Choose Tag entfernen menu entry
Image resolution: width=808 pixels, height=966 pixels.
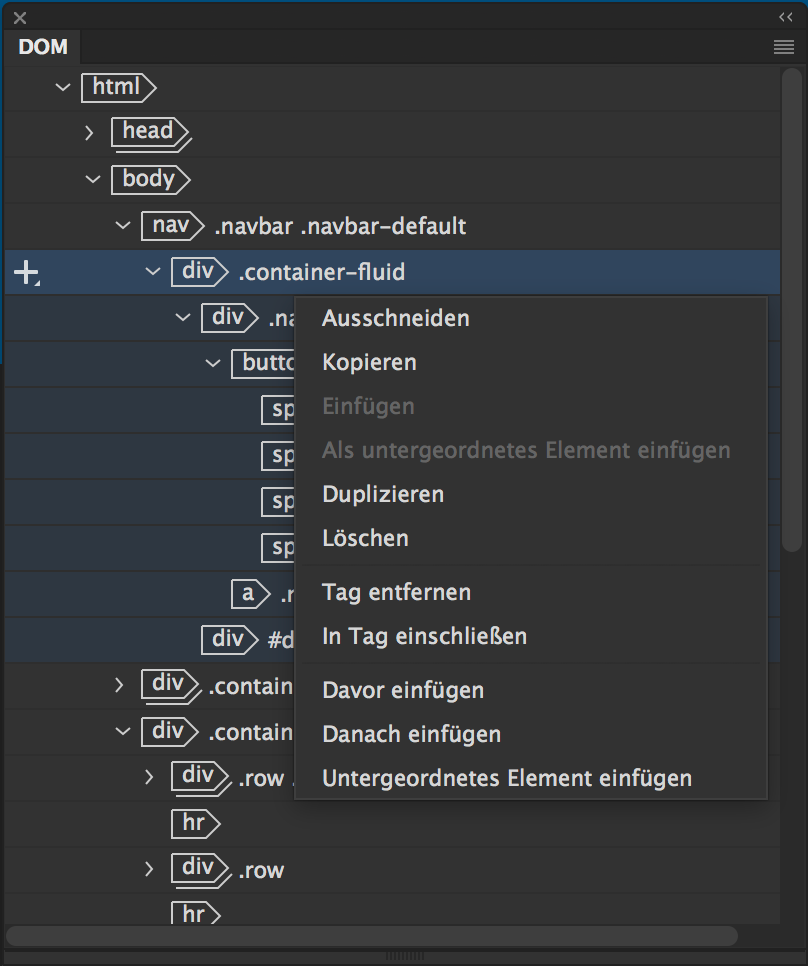click(x=396, y=592)
